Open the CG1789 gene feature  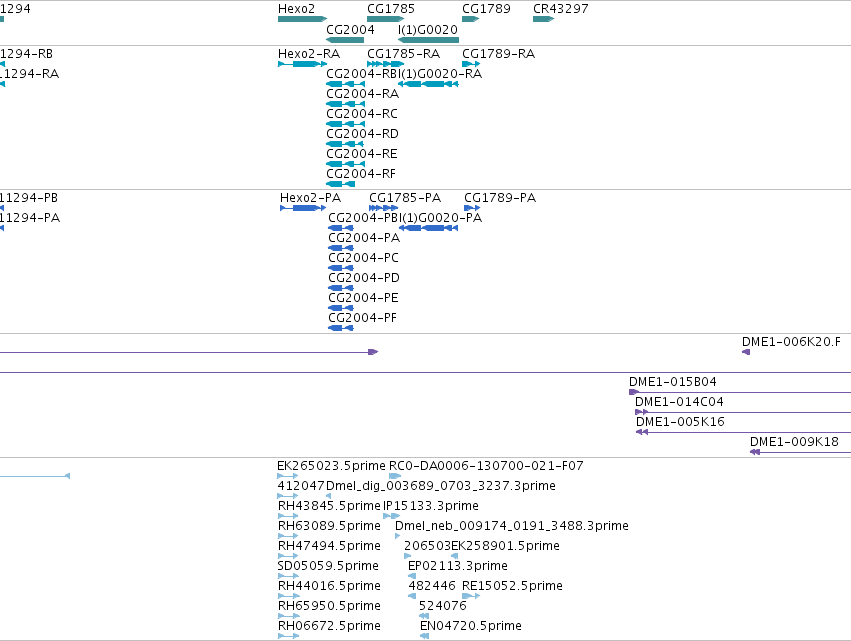pyautogui.click(x=486, y=9)
